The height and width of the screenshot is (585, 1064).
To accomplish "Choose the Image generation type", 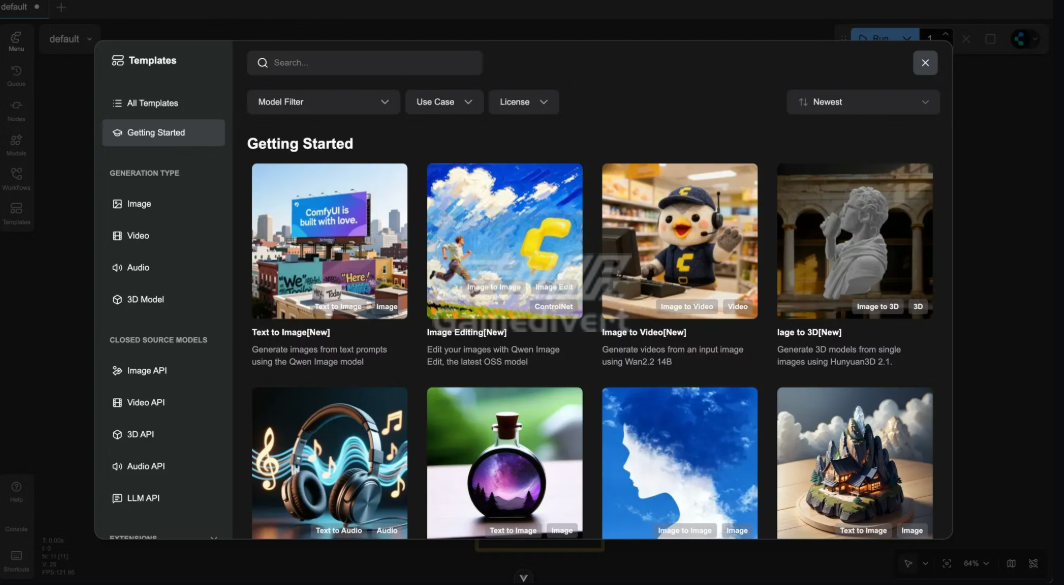I will click(163, 204).
